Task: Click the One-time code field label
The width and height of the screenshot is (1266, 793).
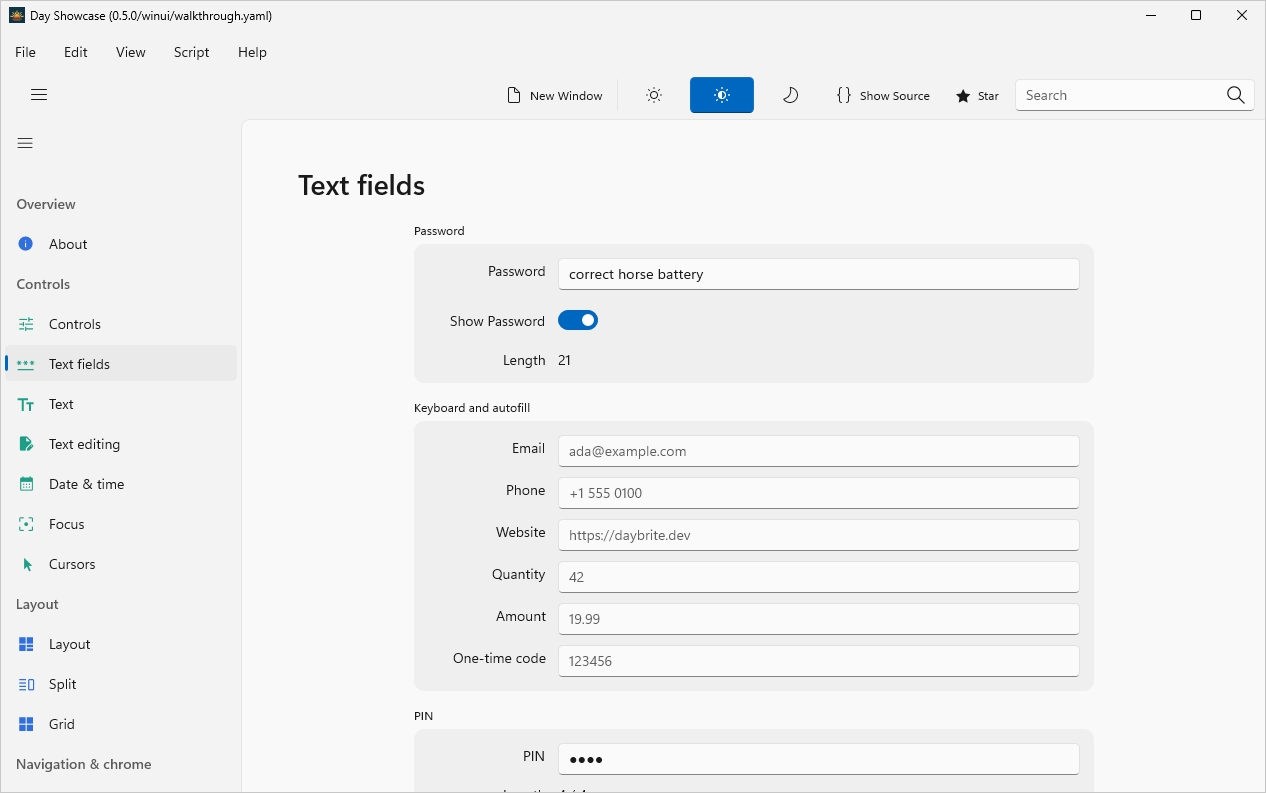Action: (x=499, y=658)
